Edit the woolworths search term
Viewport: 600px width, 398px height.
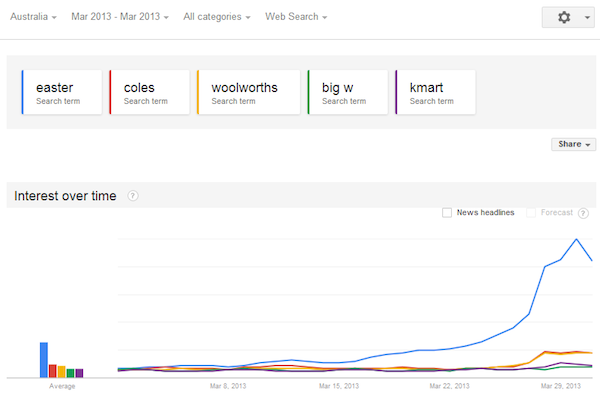click(x=249, y=92)
